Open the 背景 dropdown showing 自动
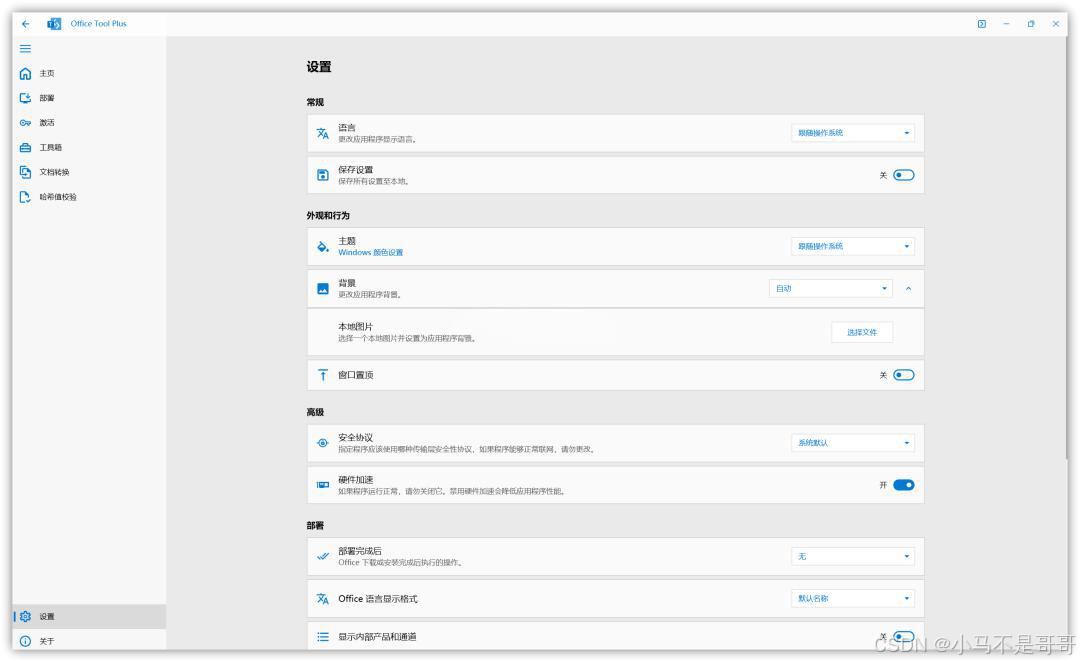1080x662 pixels. click(831, 289)
